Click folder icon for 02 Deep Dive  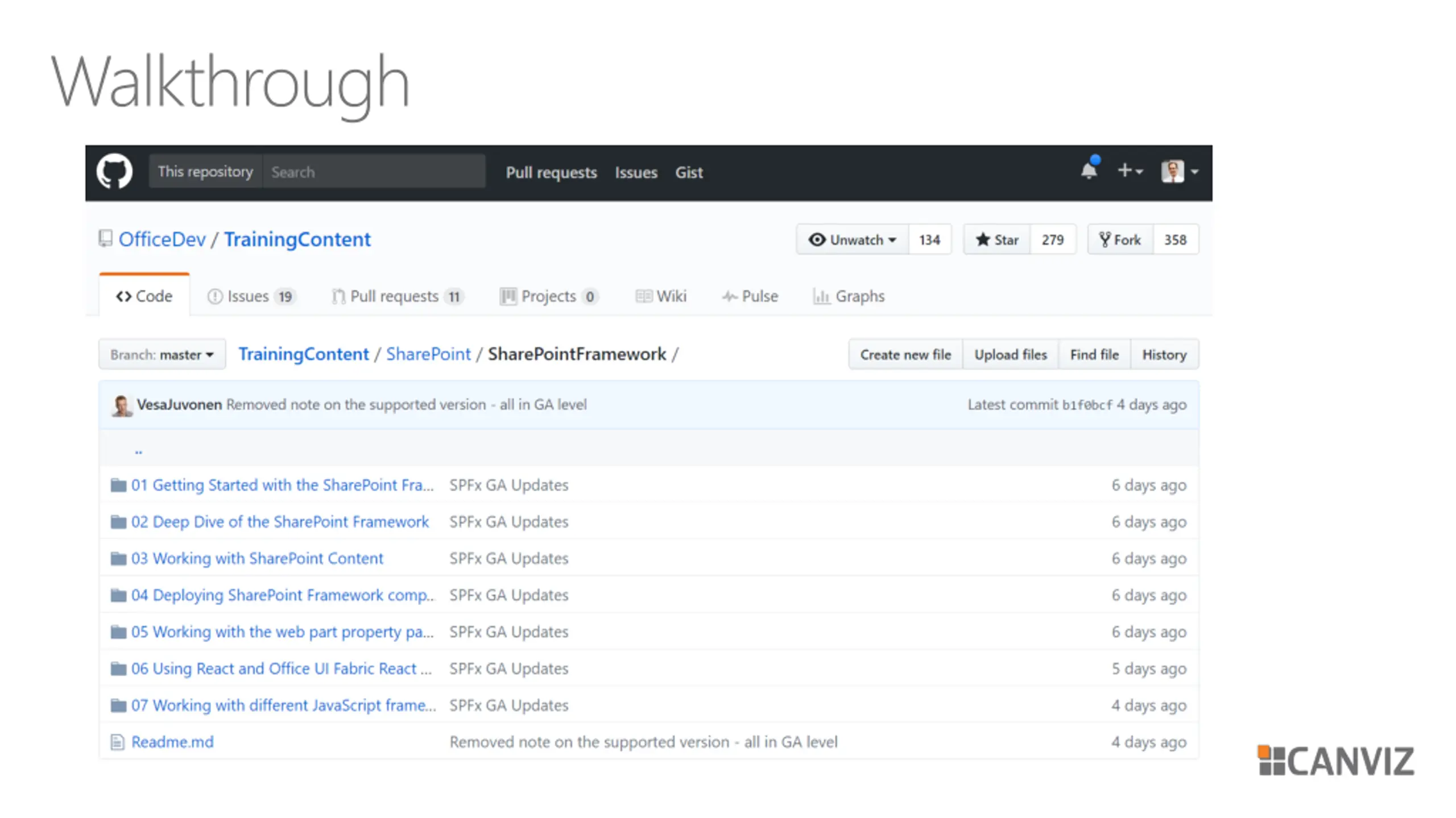(118, 522)
